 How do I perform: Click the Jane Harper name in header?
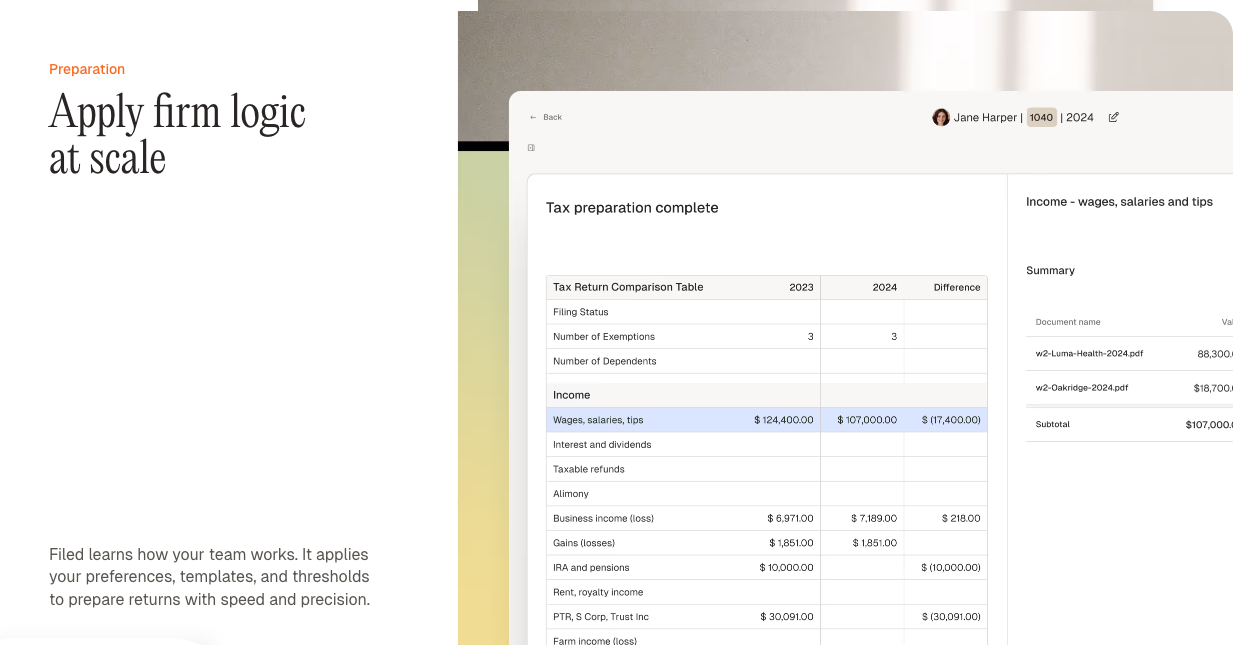tap(985, 117)
